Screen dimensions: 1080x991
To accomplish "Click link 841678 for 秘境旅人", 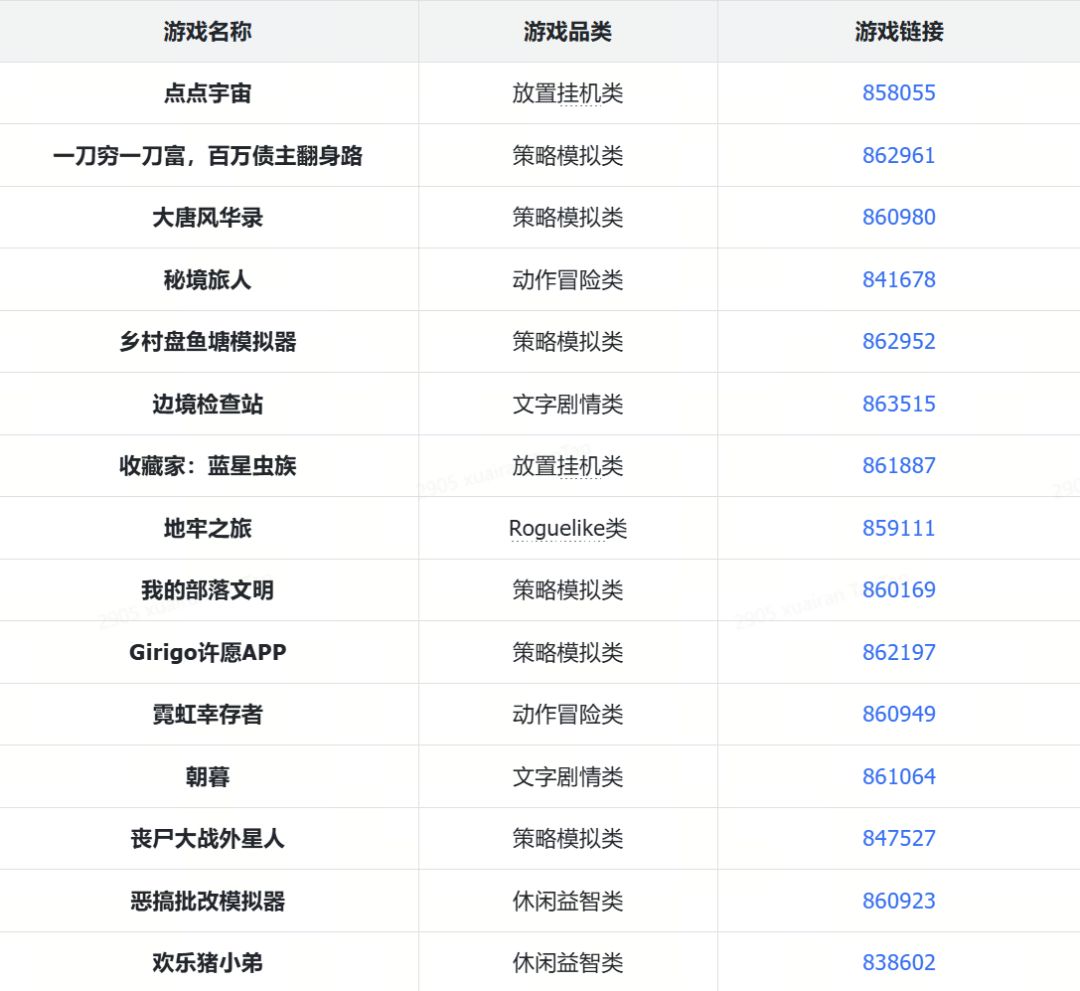I will [899, 280].
